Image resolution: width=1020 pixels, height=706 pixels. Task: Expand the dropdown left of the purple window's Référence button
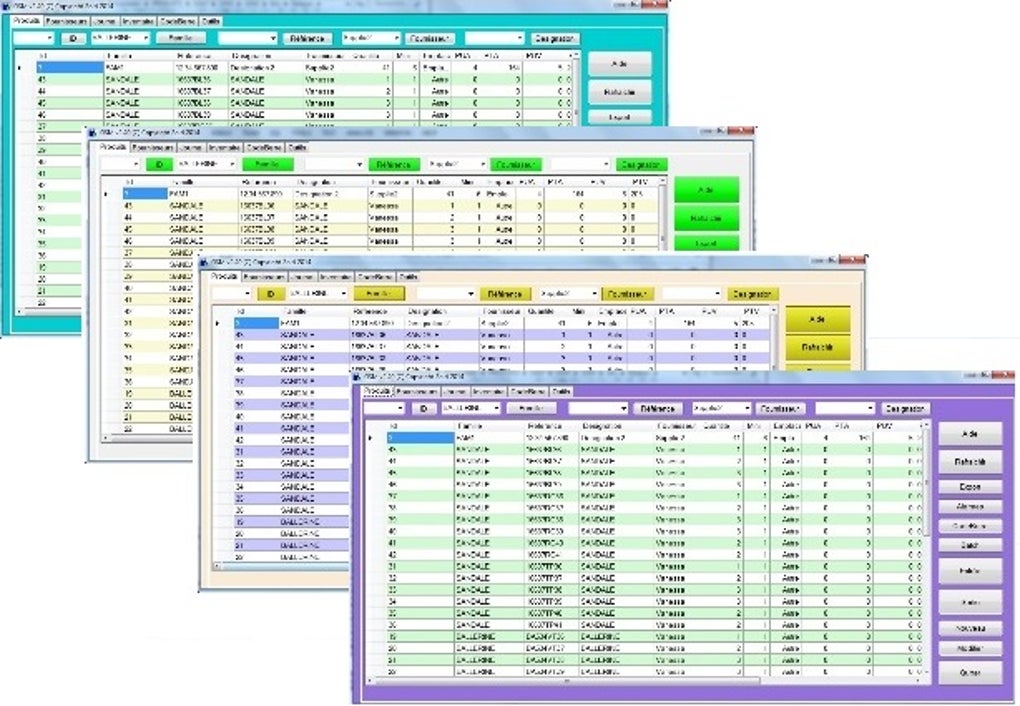coord(598,409)
